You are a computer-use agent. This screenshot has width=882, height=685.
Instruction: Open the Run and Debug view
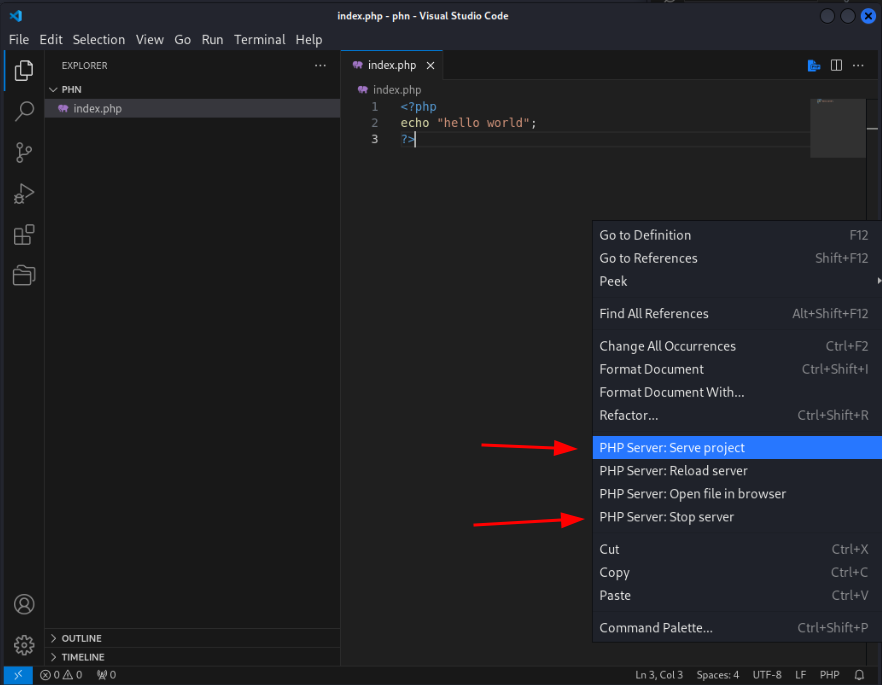pos(24,193)
